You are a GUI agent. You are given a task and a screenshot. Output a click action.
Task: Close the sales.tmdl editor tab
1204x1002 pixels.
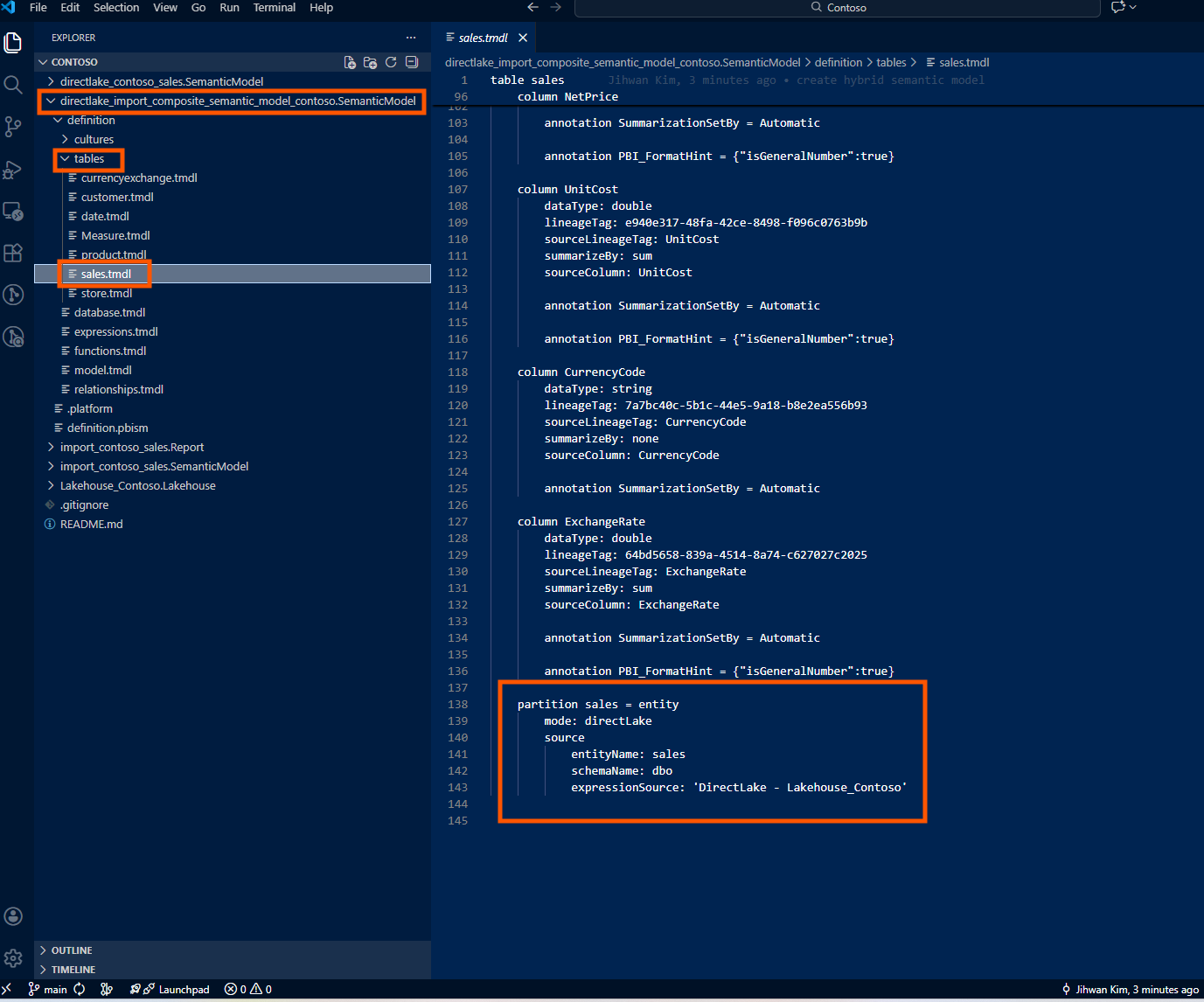click(x=523, y=38)
